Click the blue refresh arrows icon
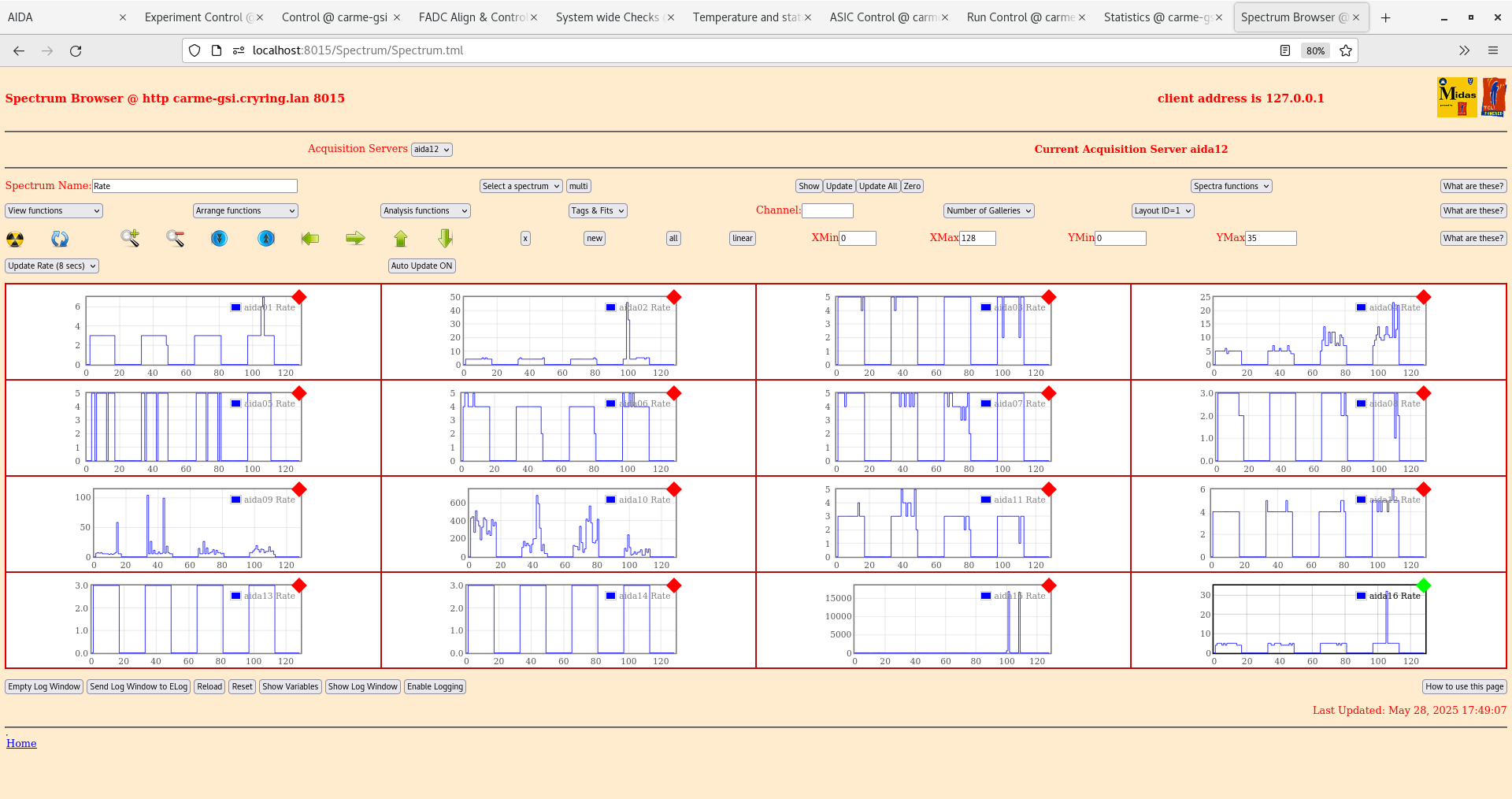 click(x=60, y=239)
